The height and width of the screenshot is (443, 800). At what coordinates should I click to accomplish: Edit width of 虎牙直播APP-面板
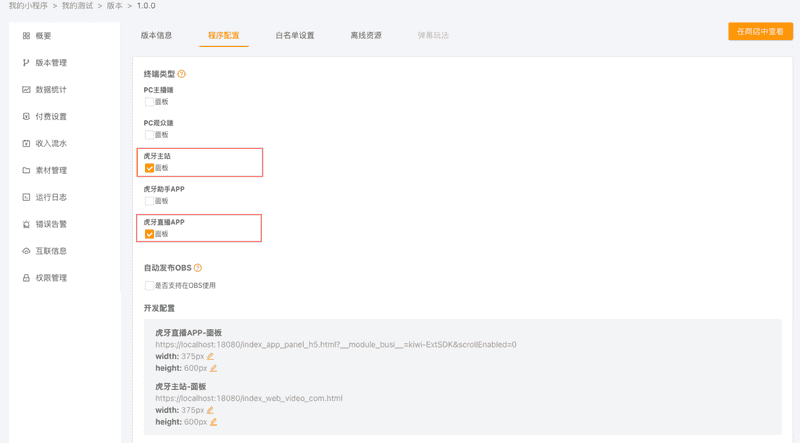click(x=210, y=356)
